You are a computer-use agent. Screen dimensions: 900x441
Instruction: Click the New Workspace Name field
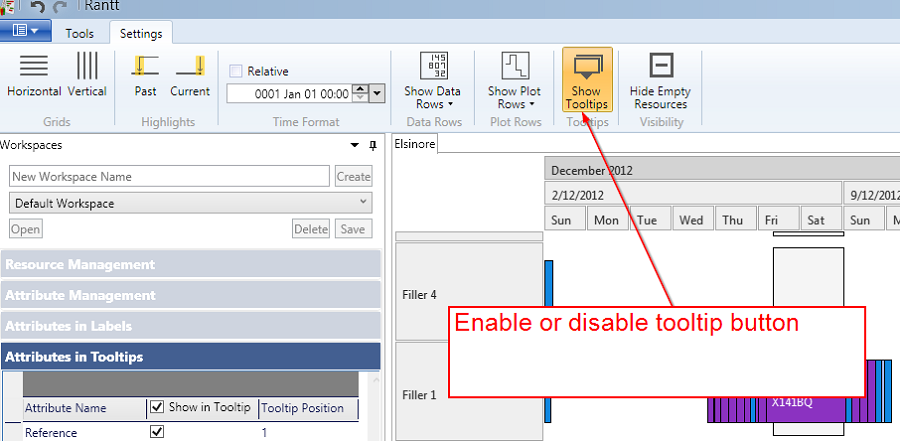tap(169, 176)
